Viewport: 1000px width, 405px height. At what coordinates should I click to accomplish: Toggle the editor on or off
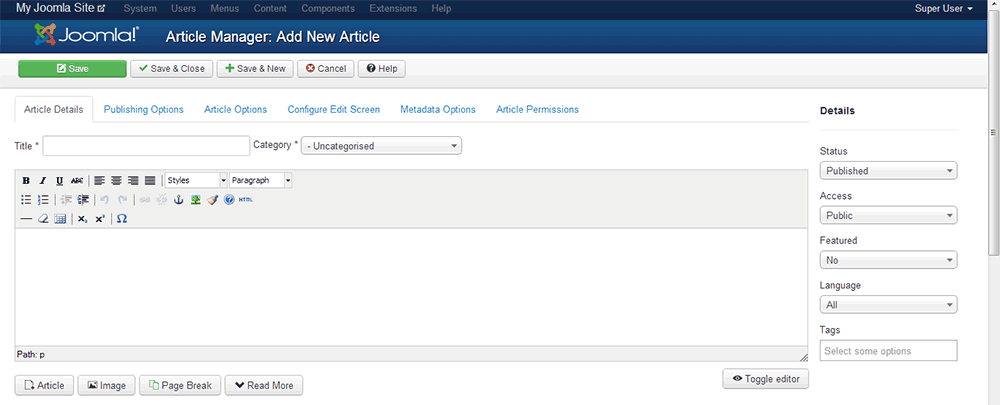(765, 379)
